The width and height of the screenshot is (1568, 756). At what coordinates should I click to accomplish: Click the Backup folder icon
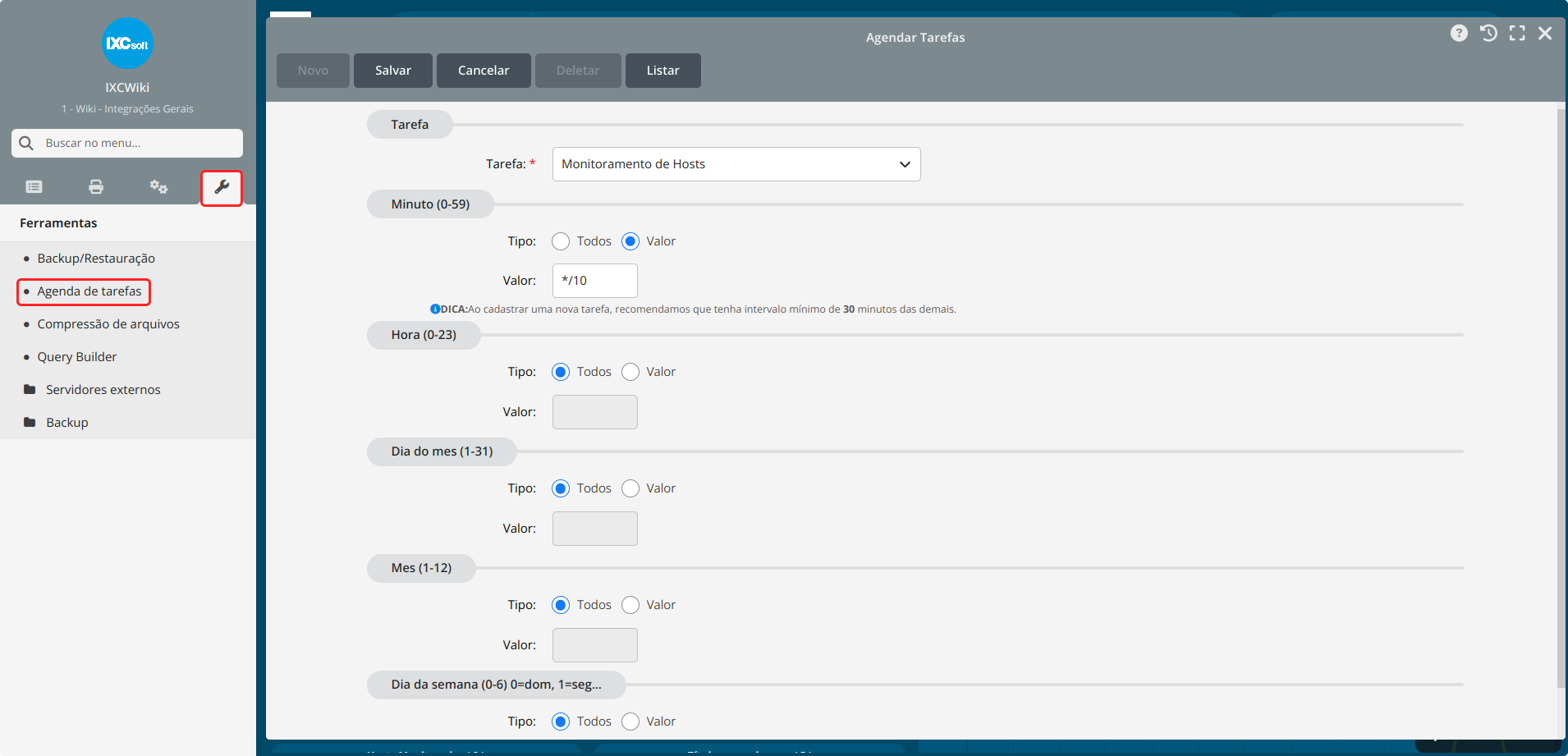30,422
